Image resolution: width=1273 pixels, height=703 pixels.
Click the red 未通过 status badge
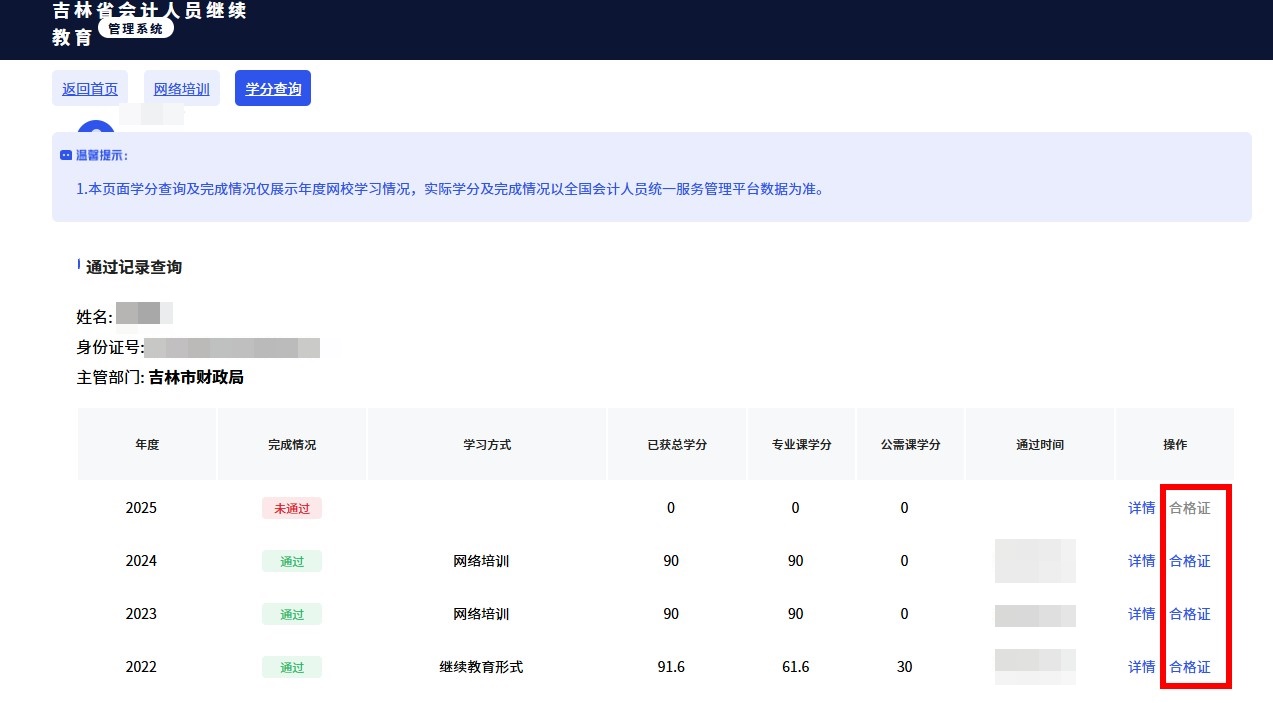point(291,507)
